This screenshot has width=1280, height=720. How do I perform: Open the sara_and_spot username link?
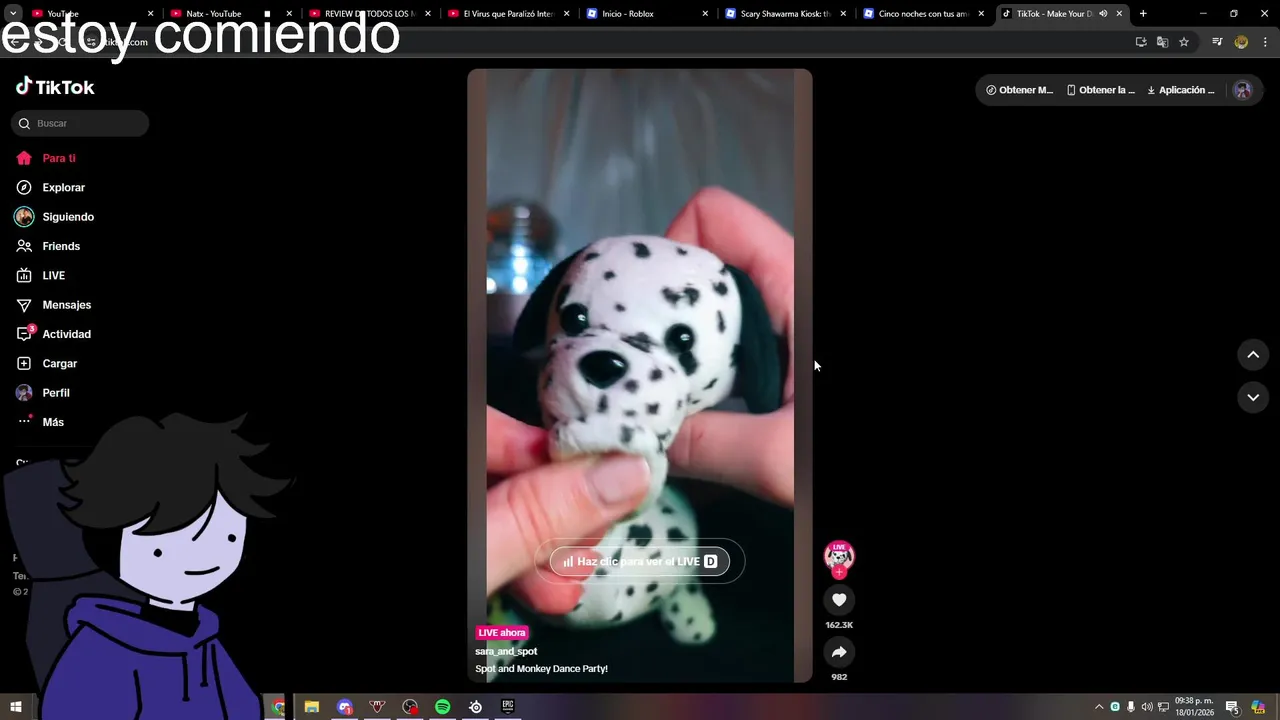point(506,651)
